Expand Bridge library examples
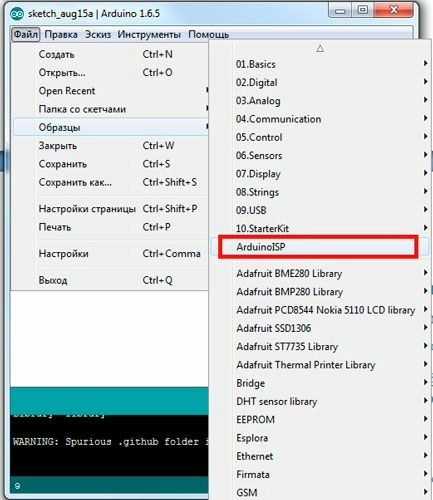The height and width of the screenshot is (500, 433). pos(320,383)
